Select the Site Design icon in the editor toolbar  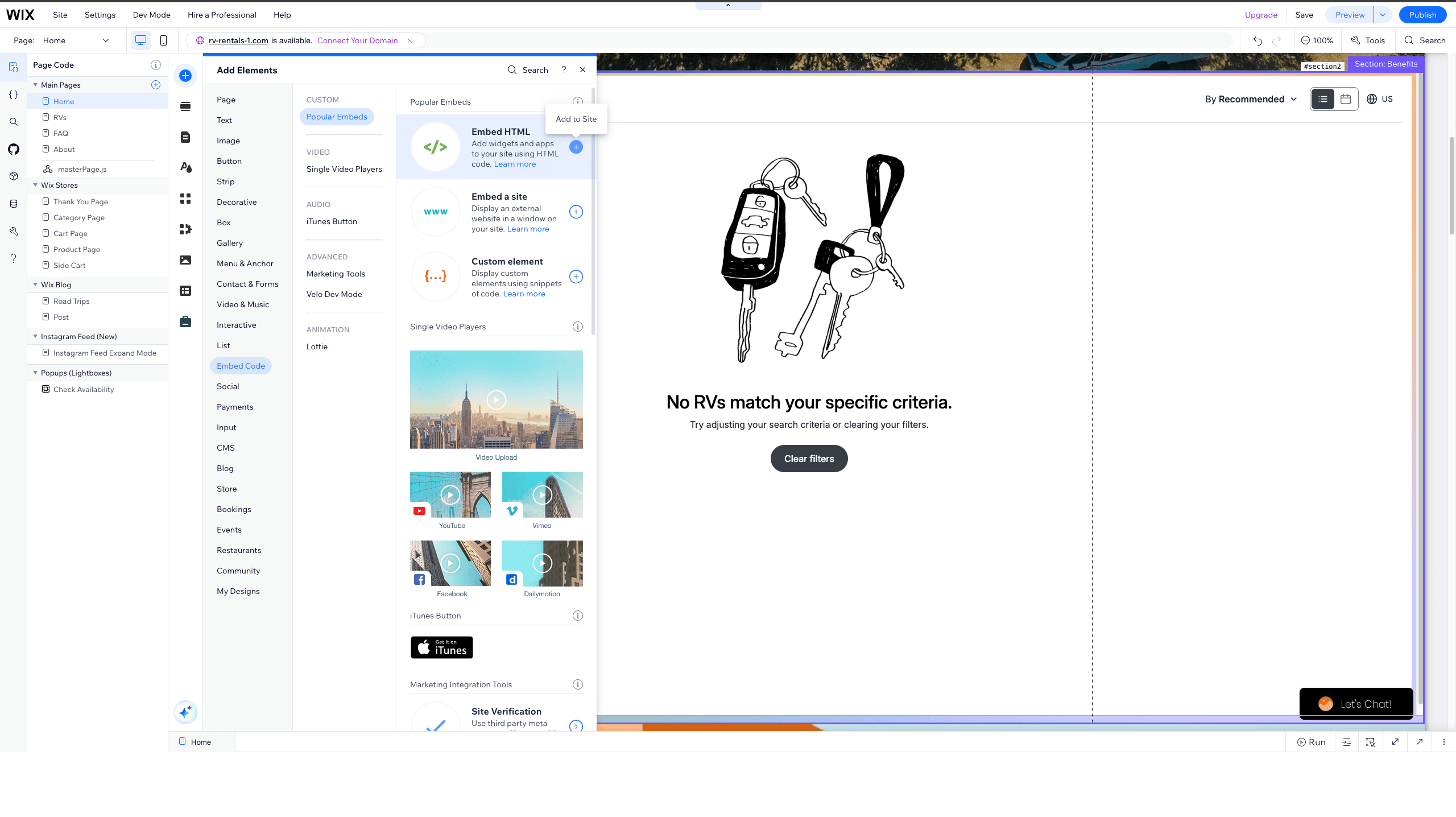click(185, 168)
